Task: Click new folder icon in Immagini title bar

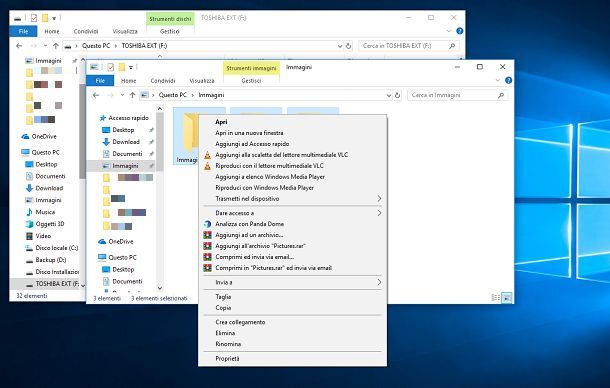Action: point(122,67)
